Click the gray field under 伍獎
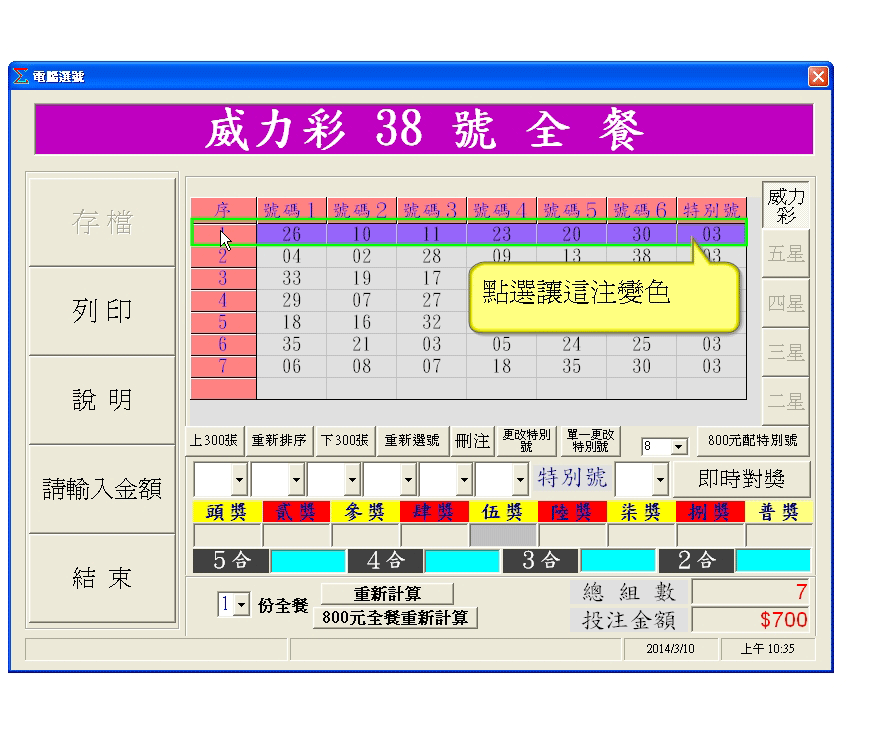Screen dimensions: 883x750 point(503,535)
